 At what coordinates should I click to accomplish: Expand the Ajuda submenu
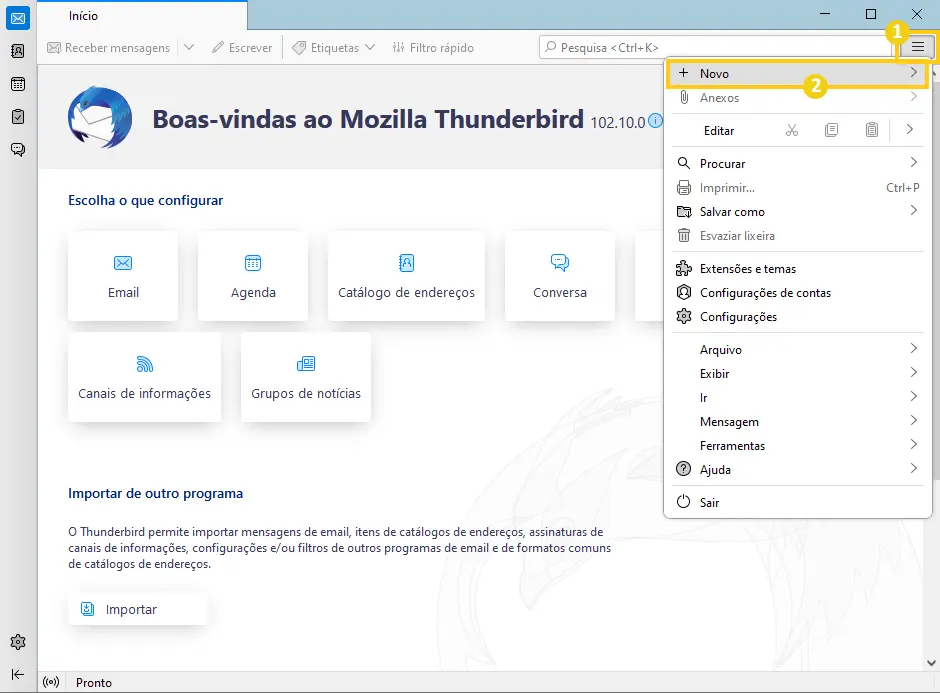[797, 469]
